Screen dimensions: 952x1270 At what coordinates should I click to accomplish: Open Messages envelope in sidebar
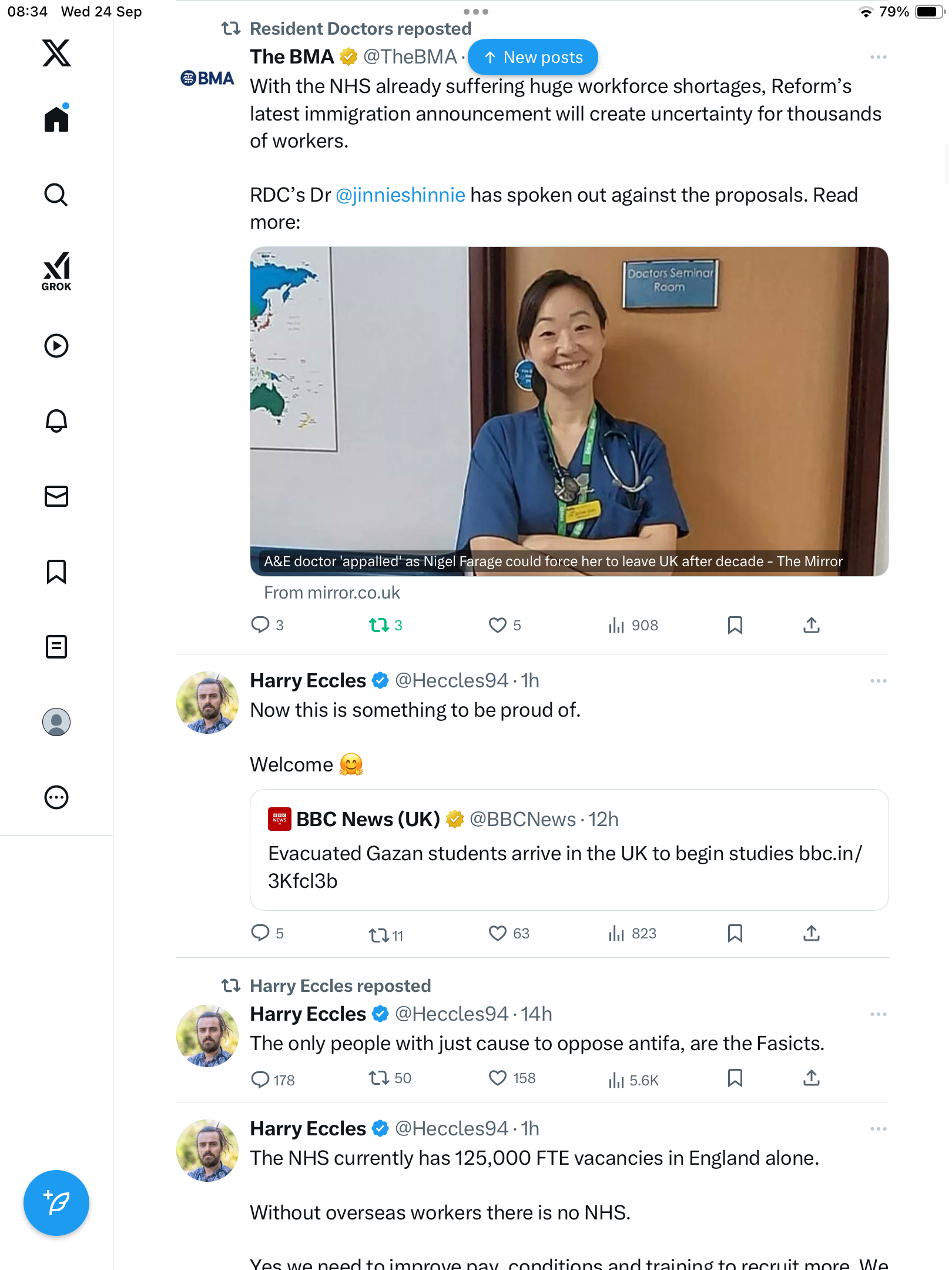[56, 496]
